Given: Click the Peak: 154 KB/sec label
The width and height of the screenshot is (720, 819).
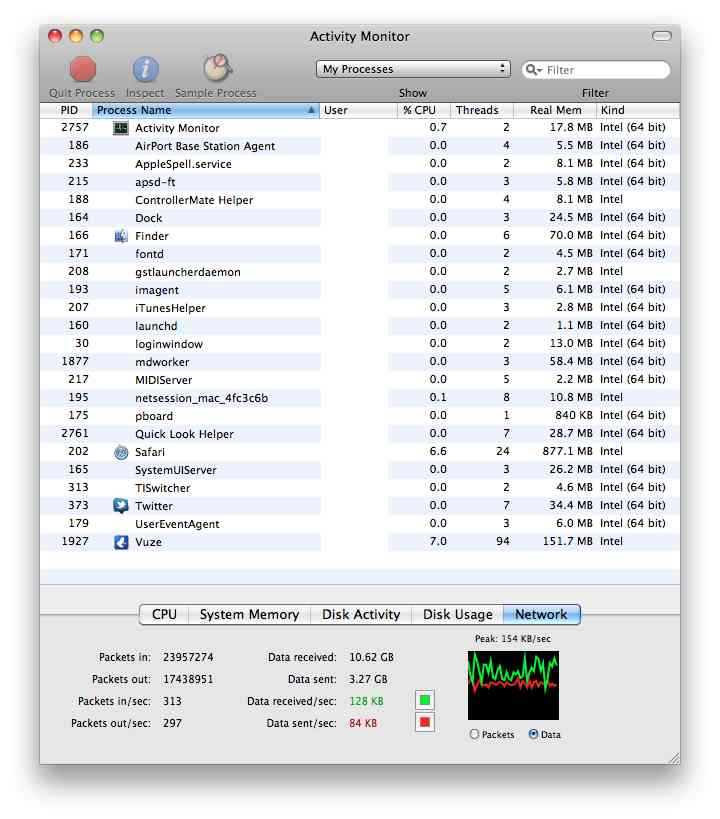Looking at the screenshot, I should point(513,639).
